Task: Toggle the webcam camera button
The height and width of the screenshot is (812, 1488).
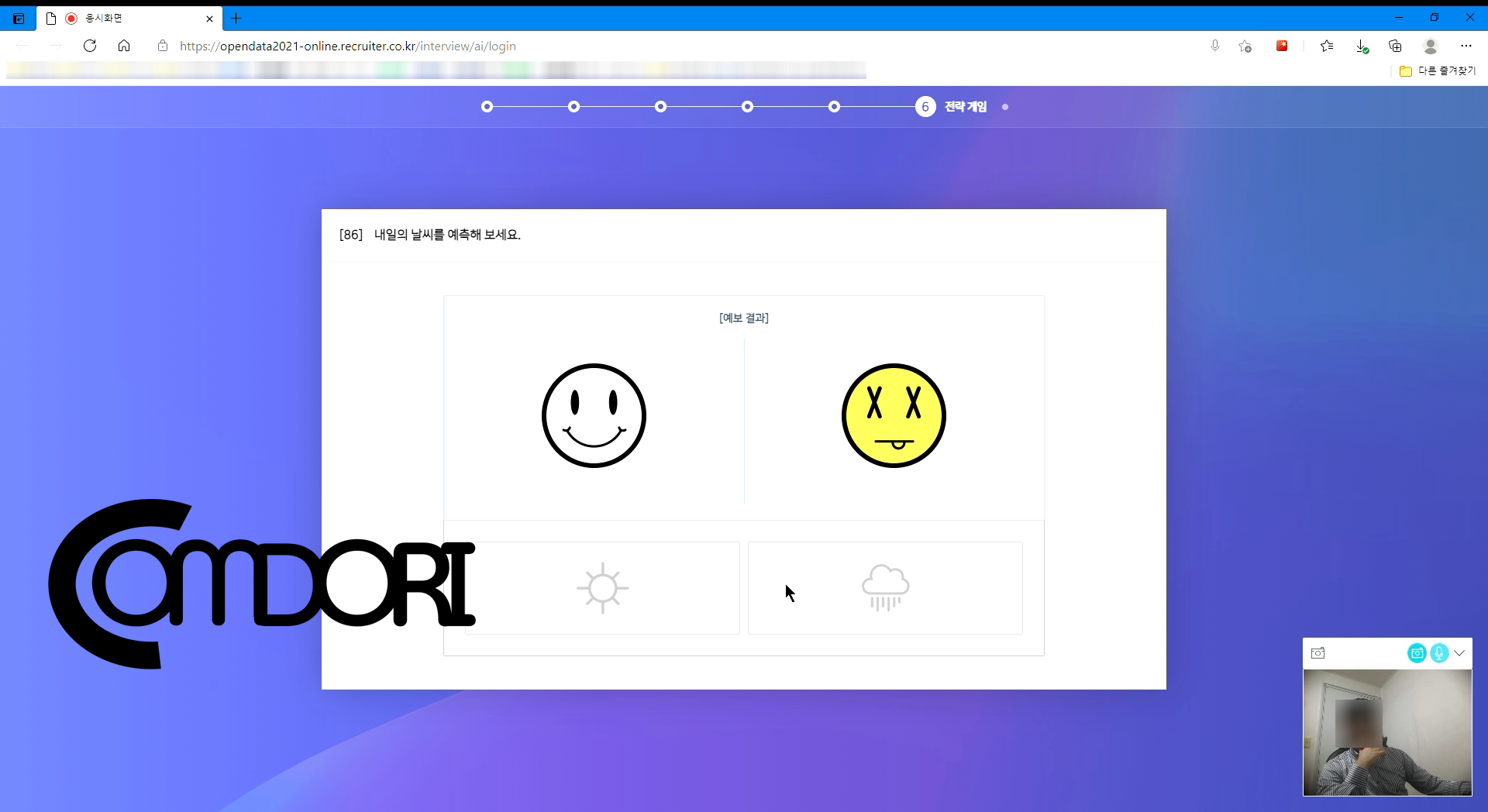Action: pyautogui.click(x=1417, y=653)
